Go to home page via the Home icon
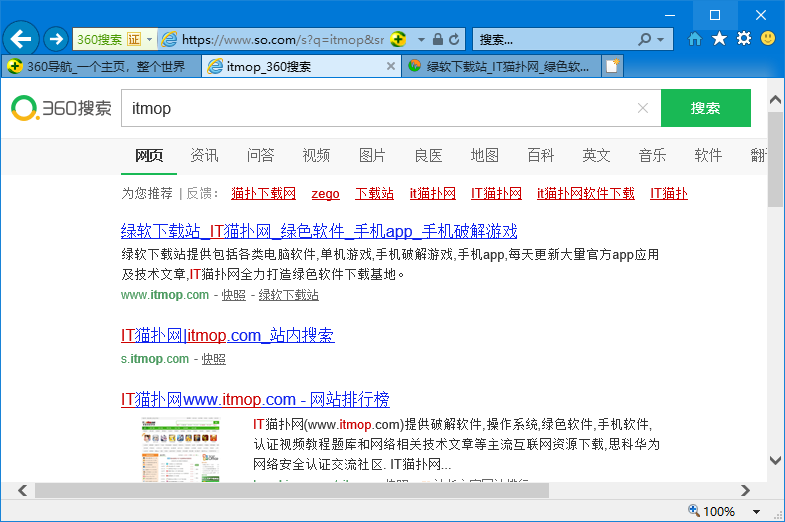Viewport: 785px width, 522px height. coord(695,39)
